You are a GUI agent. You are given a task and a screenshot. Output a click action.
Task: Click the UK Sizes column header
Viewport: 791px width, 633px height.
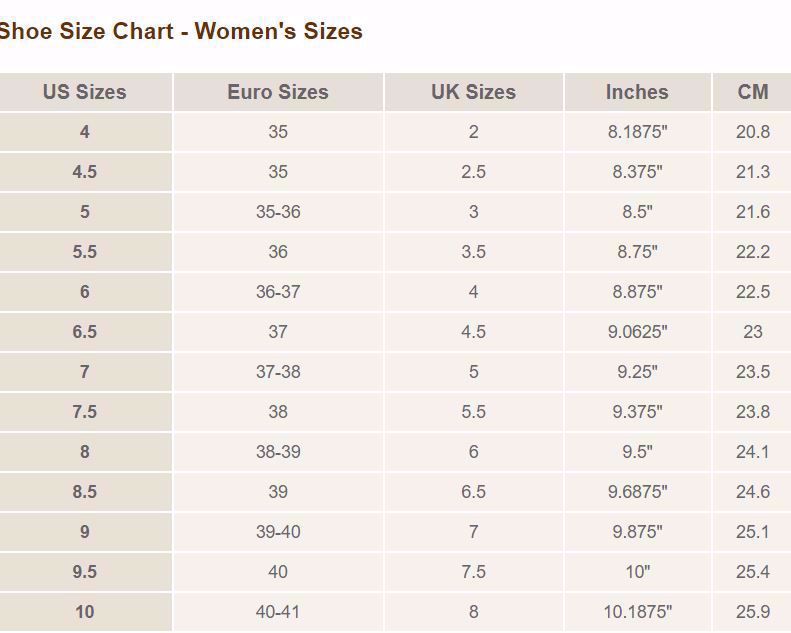(473, 92)
